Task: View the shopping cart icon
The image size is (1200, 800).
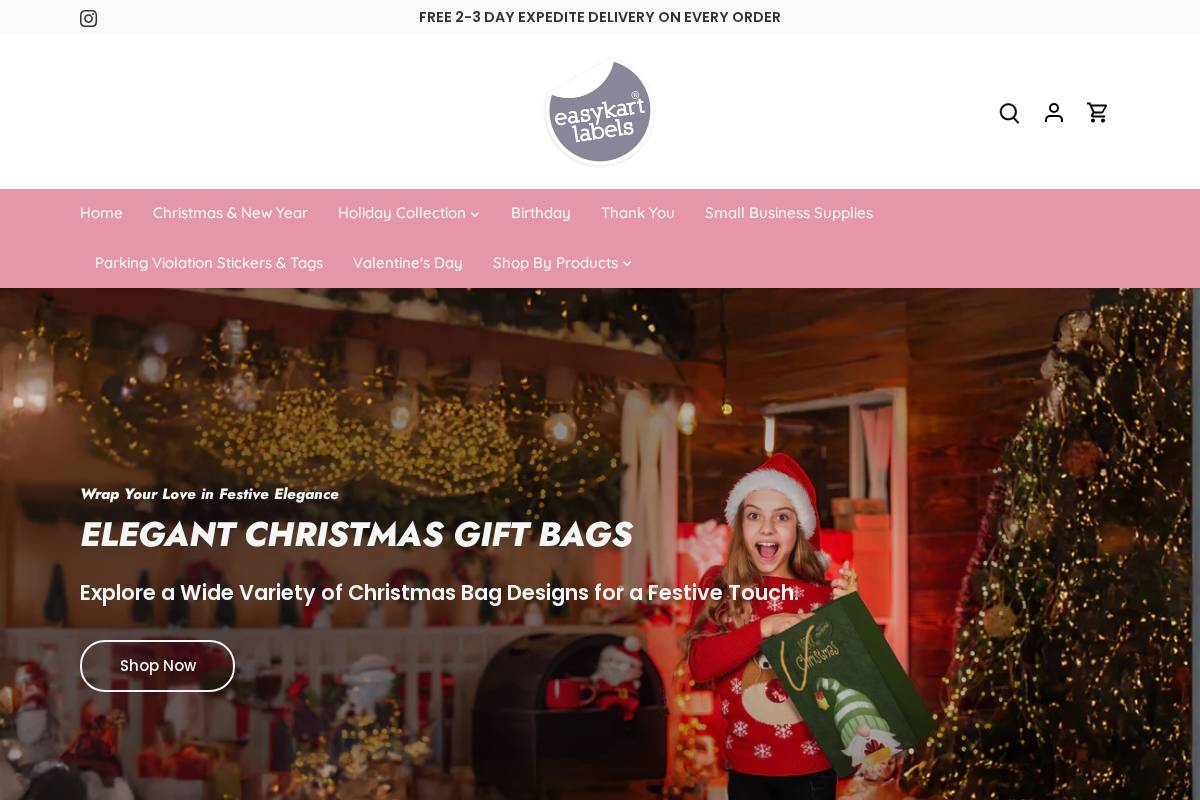Action: pos(1097,113)
